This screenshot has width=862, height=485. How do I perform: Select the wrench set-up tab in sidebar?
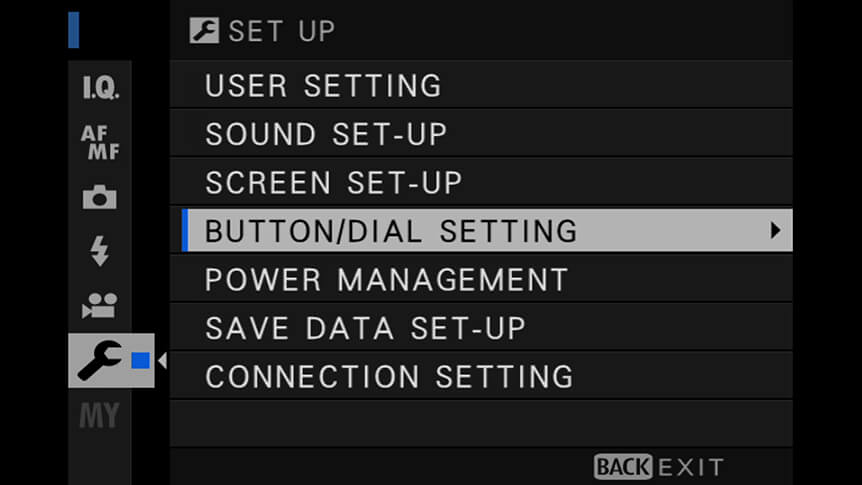(99, 360)
